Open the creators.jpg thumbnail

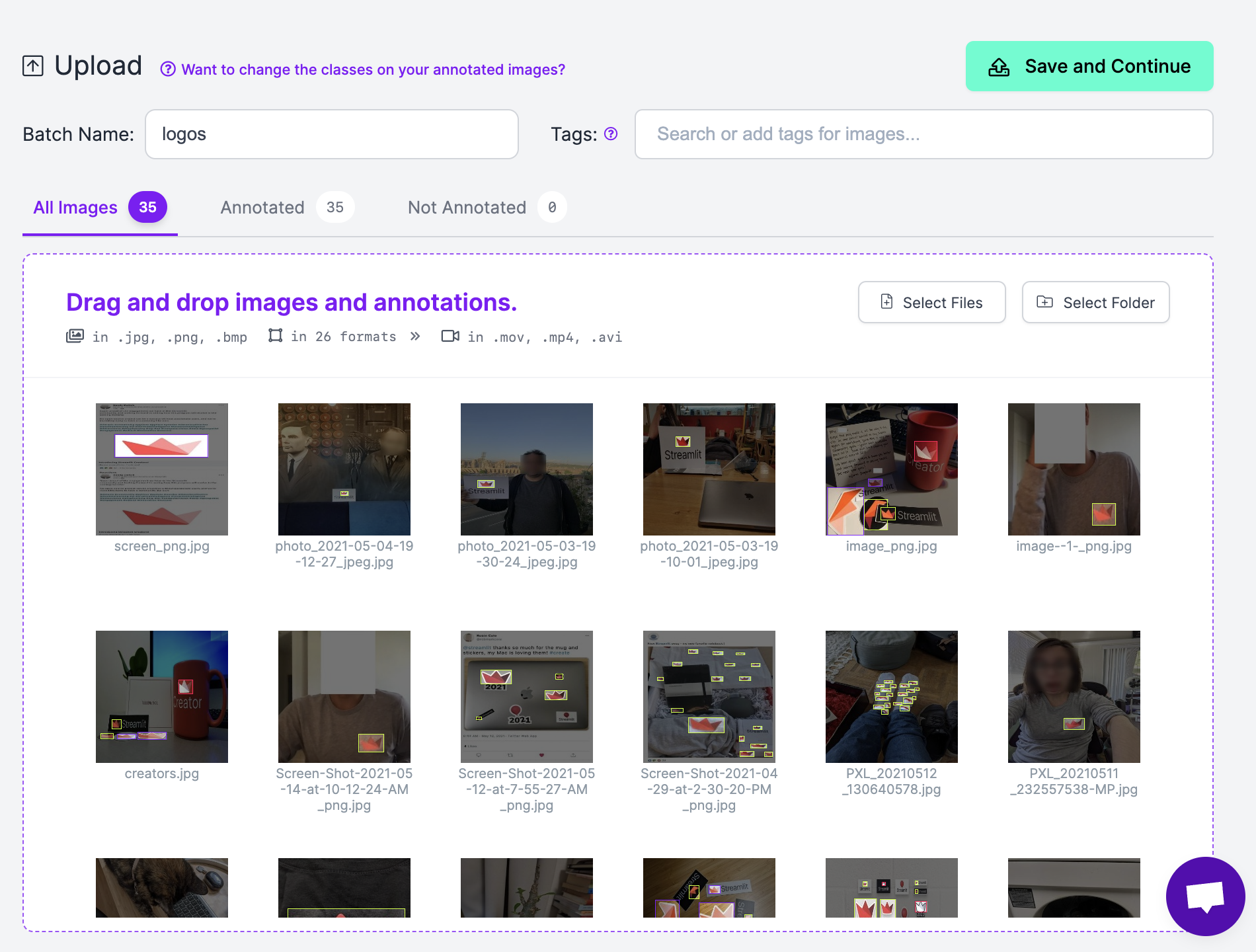[x=161, y=697]
